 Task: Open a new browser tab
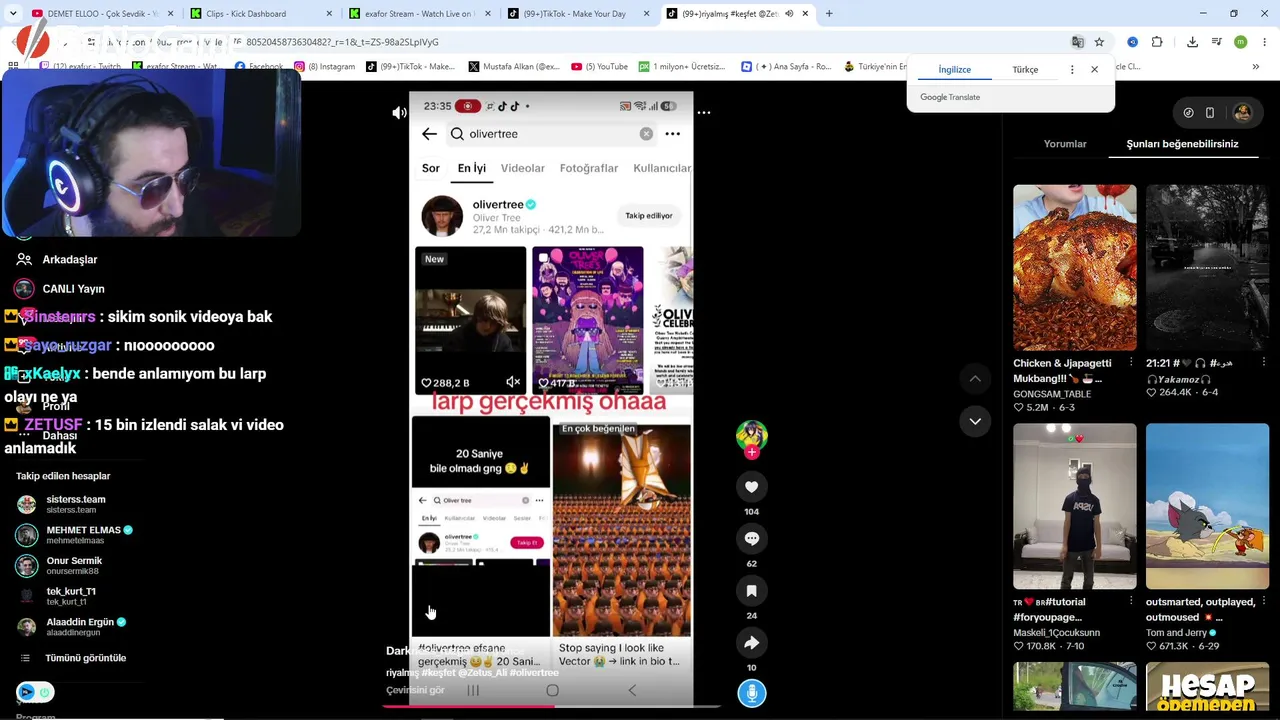tap(829, 14)
